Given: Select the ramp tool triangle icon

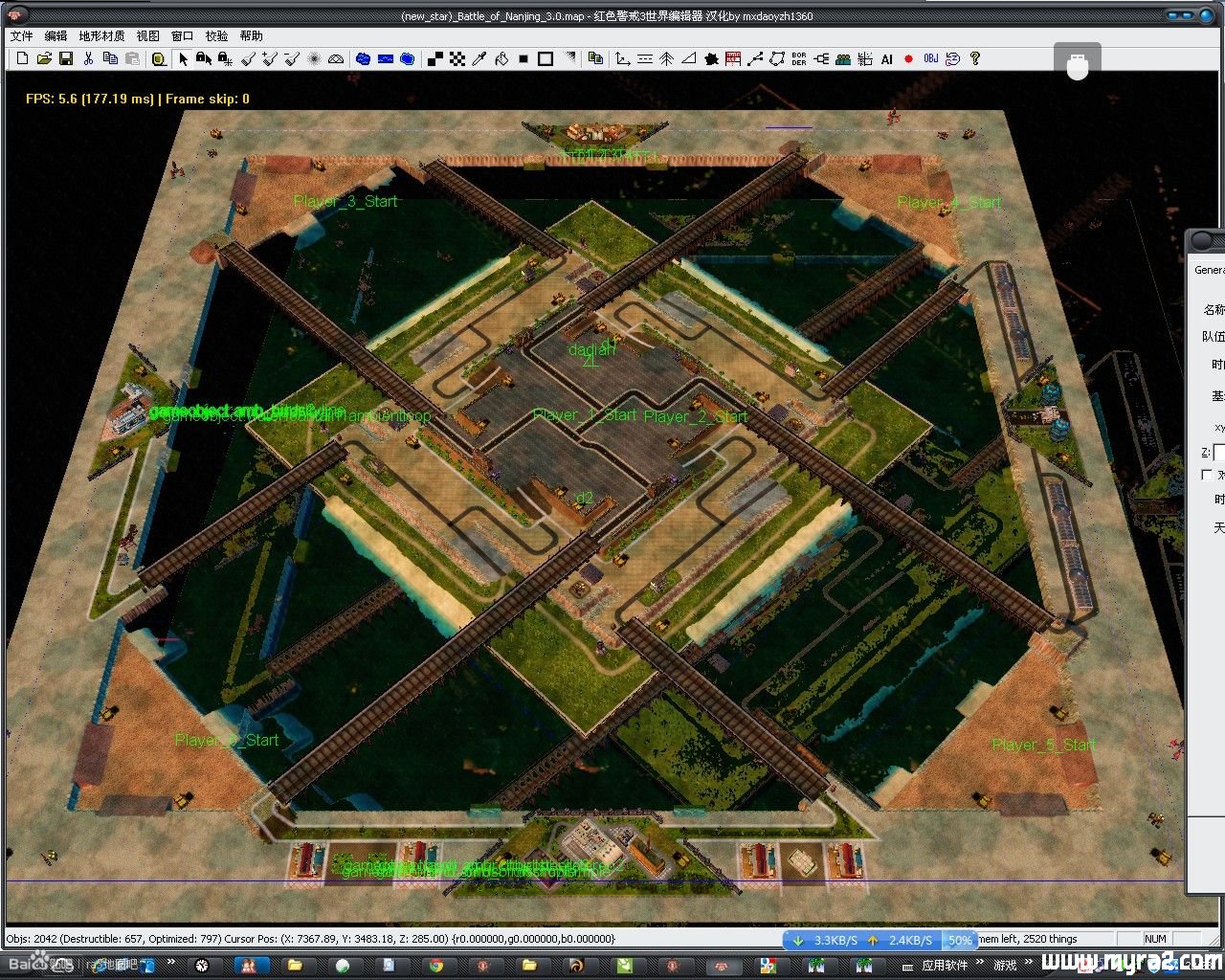Looking at the screenshot, I should (688, 59).
